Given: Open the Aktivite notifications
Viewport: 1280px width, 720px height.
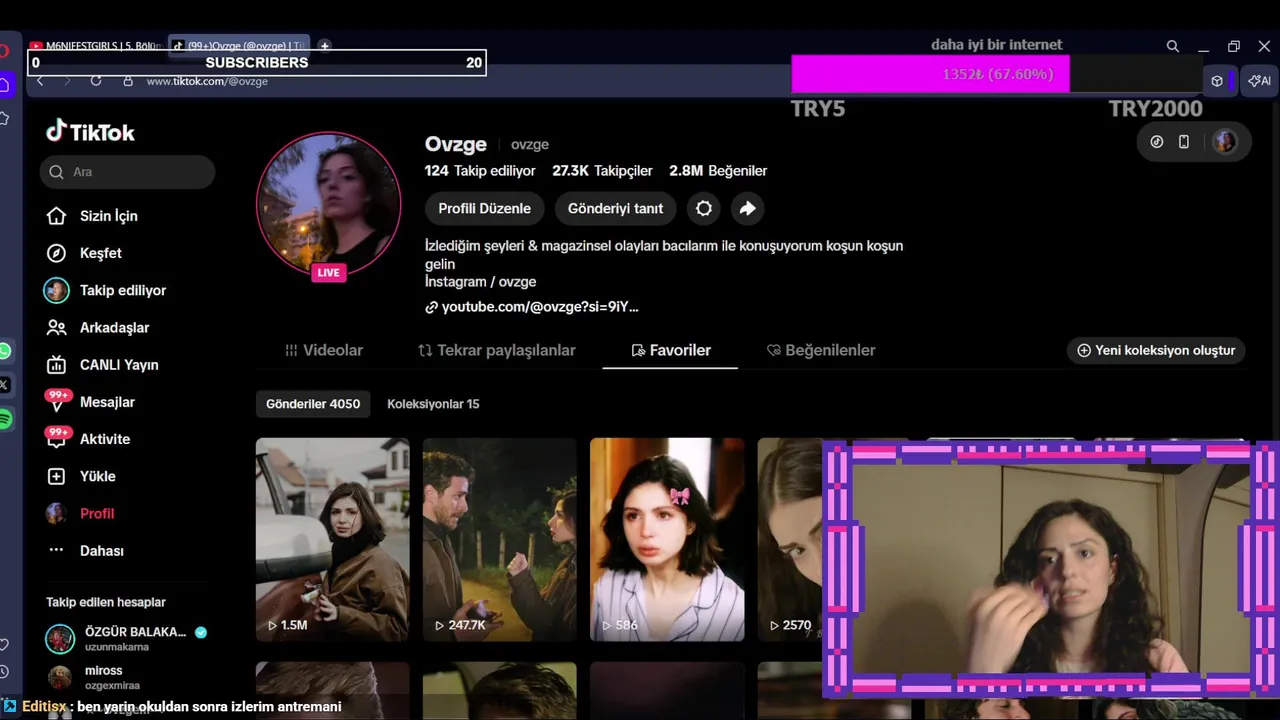Looking at the screenshot, I should tap(105, 439).
